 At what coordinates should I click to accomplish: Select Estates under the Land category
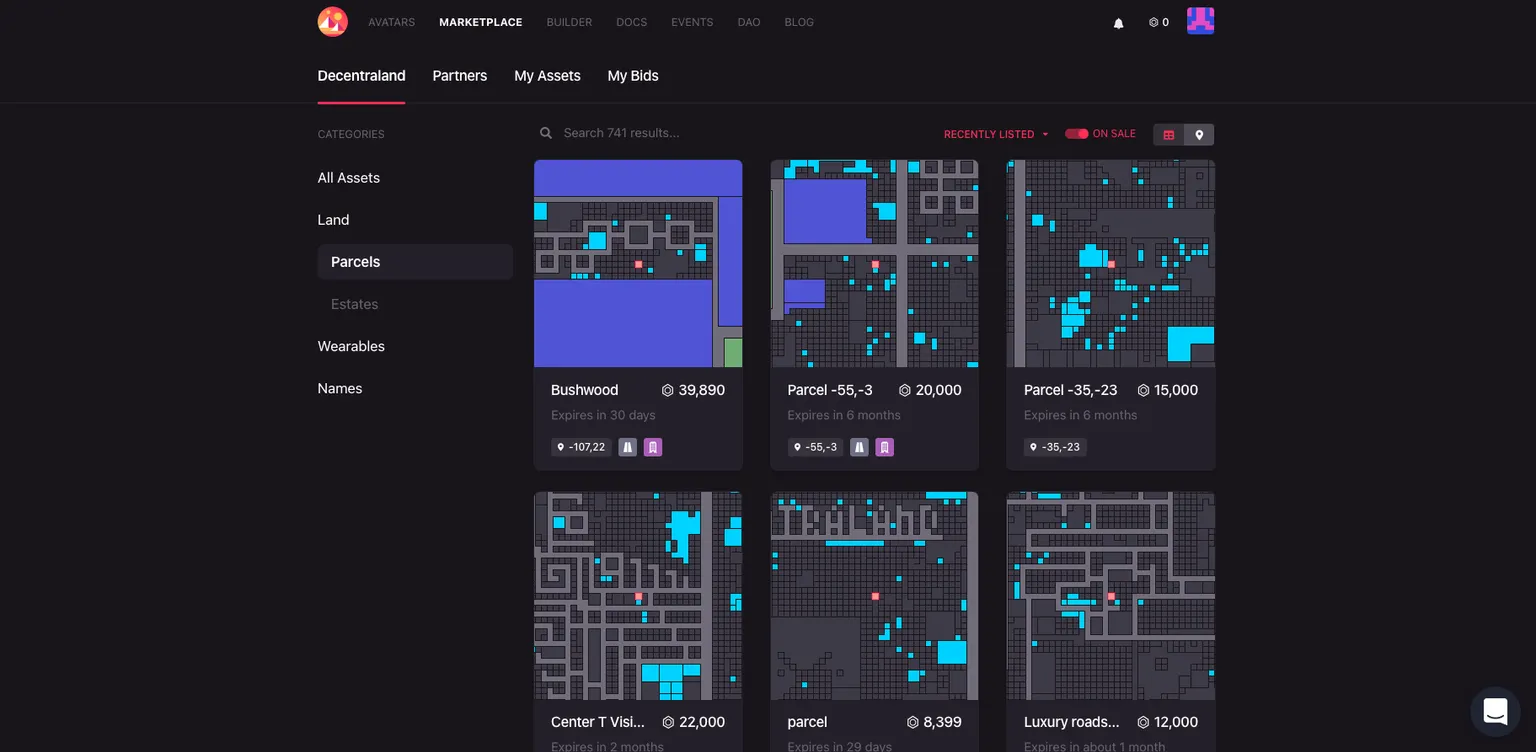pos(354,304)
